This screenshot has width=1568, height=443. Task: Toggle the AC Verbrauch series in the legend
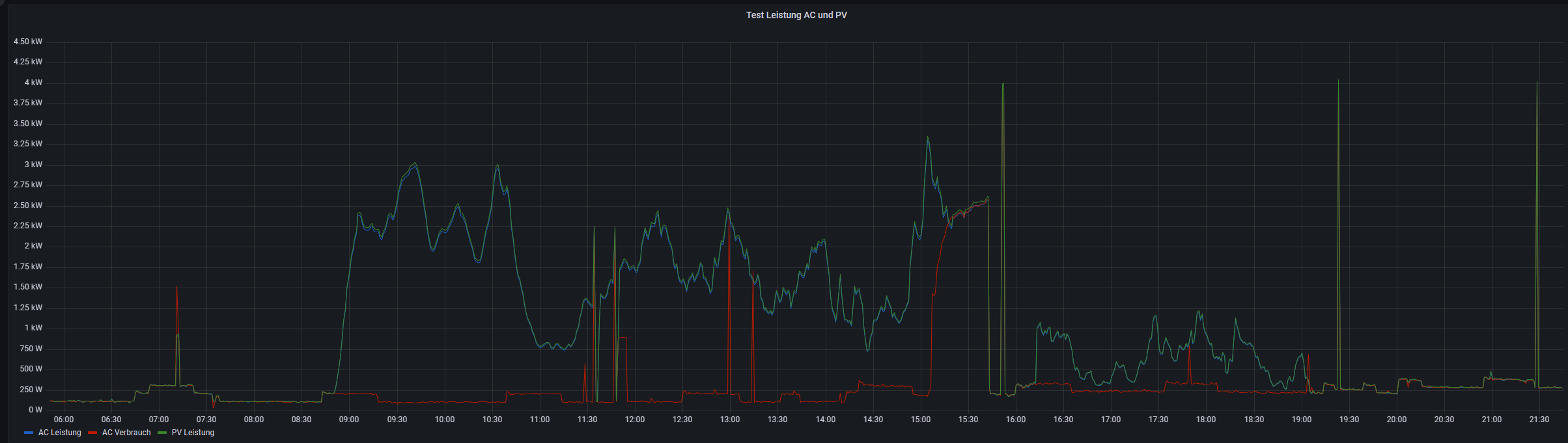click(126, 433)
